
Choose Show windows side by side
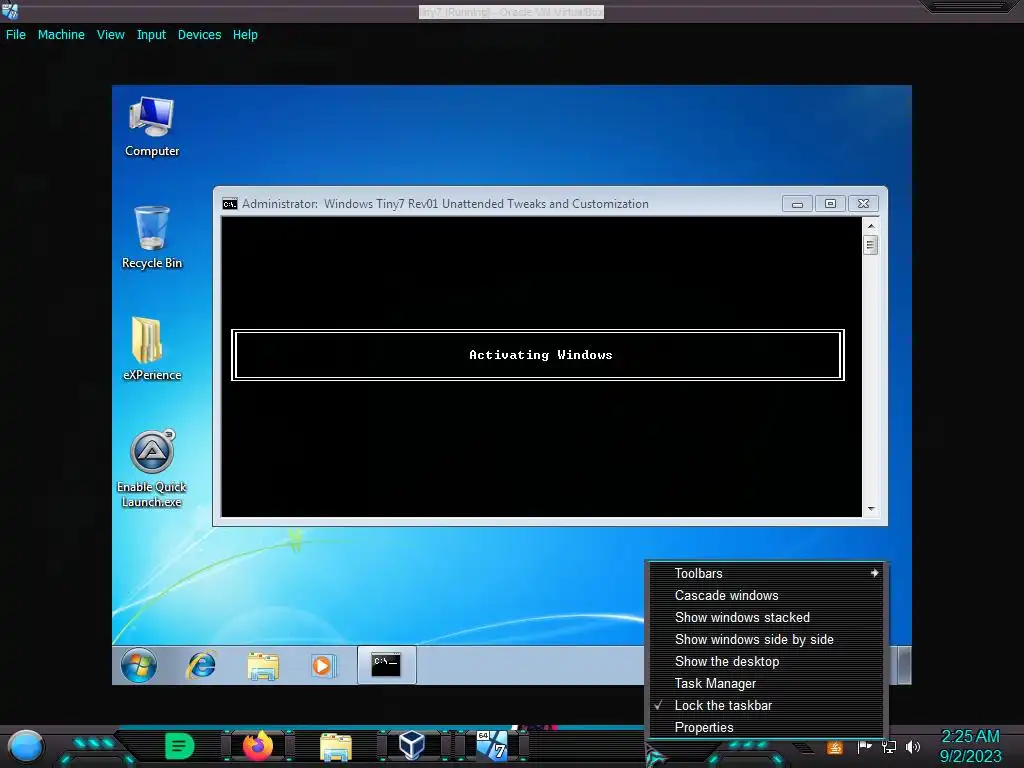tap(767, 640)
